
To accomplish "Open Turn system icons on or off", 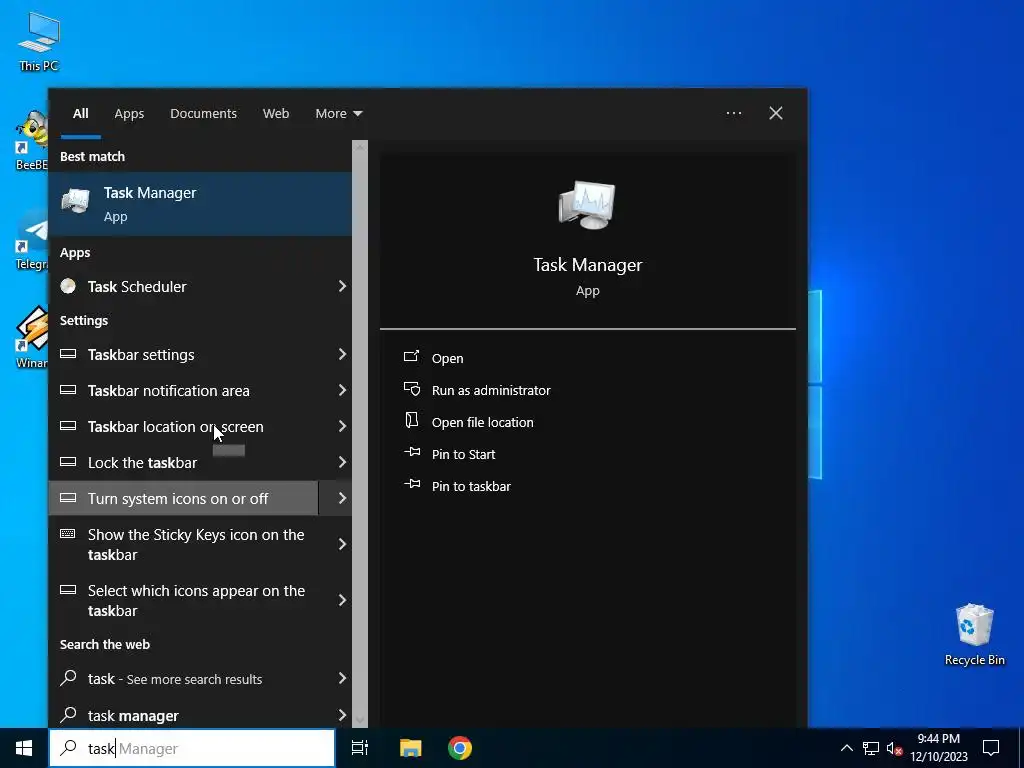I will [184, 498].
